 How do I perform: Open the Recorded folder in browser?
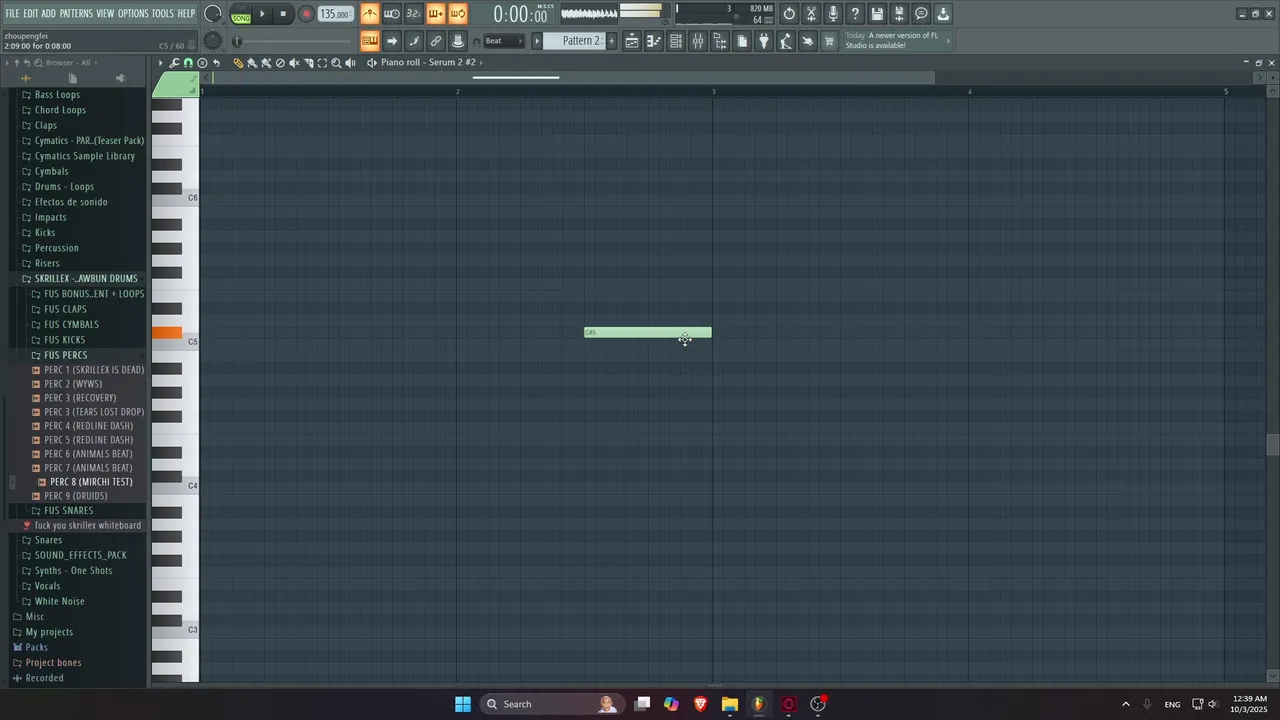[44, 678]
